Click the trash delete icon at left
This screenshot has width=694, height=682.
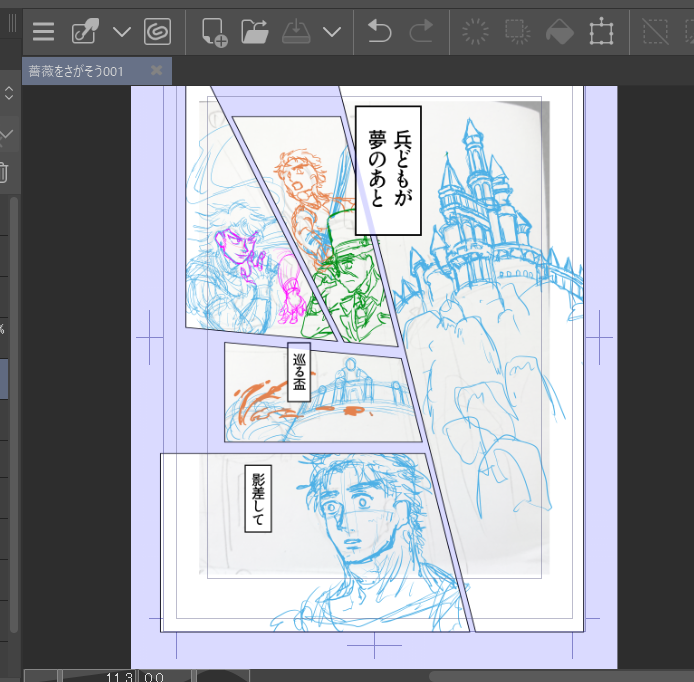tap(4, 173)
